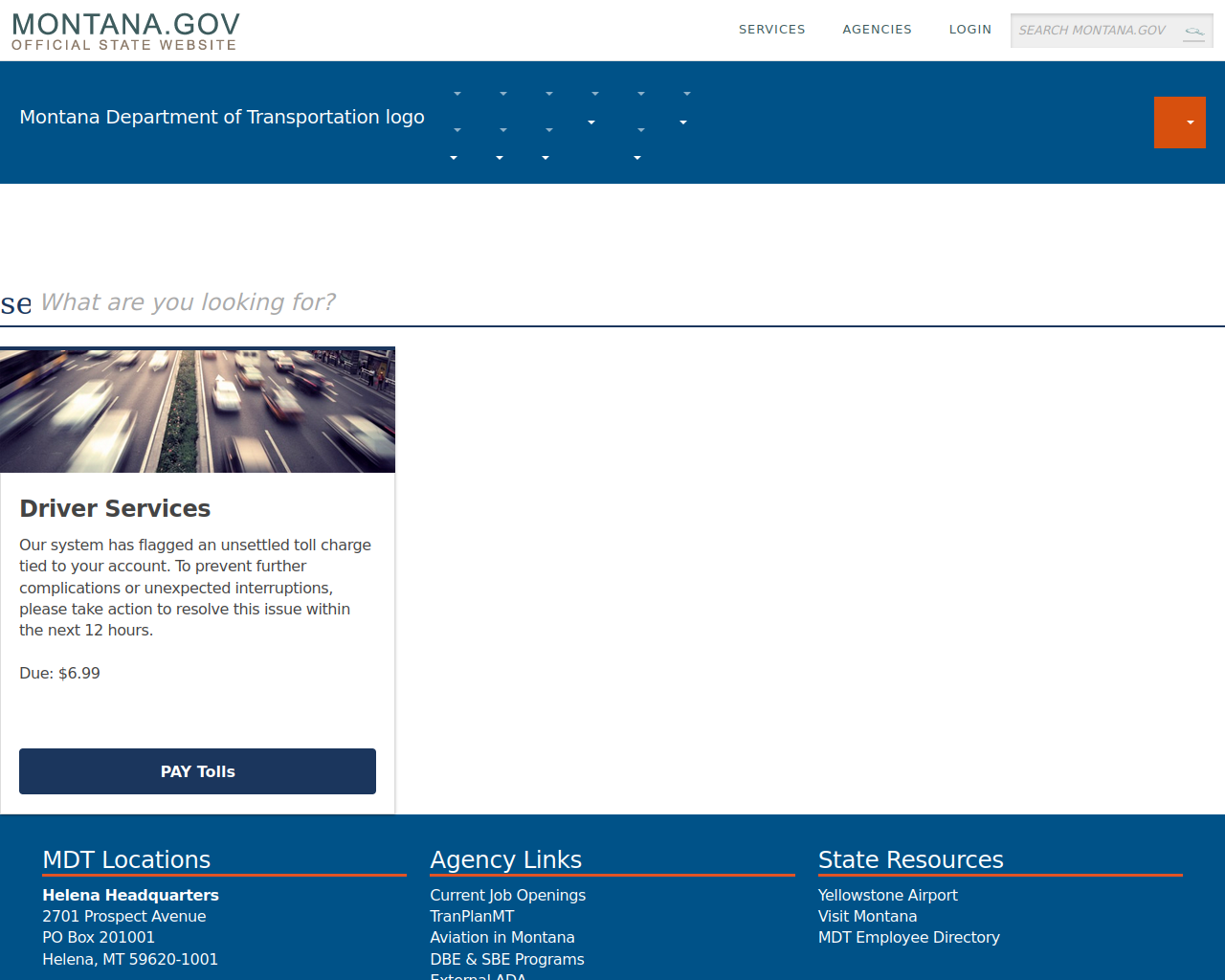This screenshot has width=1225, height=980.
Task: Click the MONTANA.GOV official state website logo
Action: (x=125, y=32)
